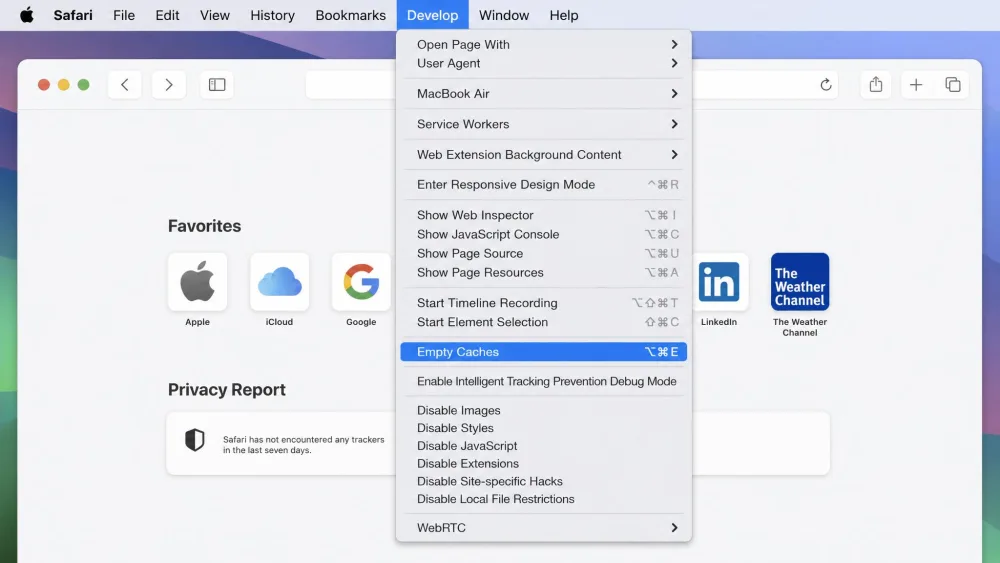Viewport: 1000px width, 563px height.
Task: Open the LinkedIn favorite
Action: (719, 282)
